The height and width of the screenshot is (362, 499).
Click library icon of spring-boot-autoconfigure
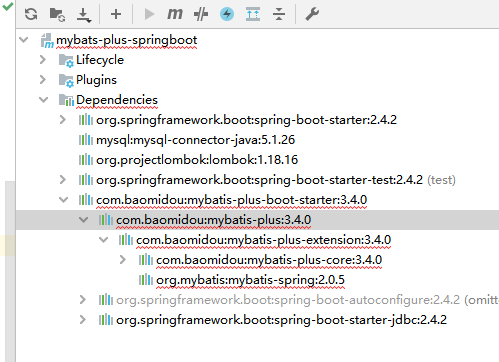pyautogui.click(x=106, y=300)
